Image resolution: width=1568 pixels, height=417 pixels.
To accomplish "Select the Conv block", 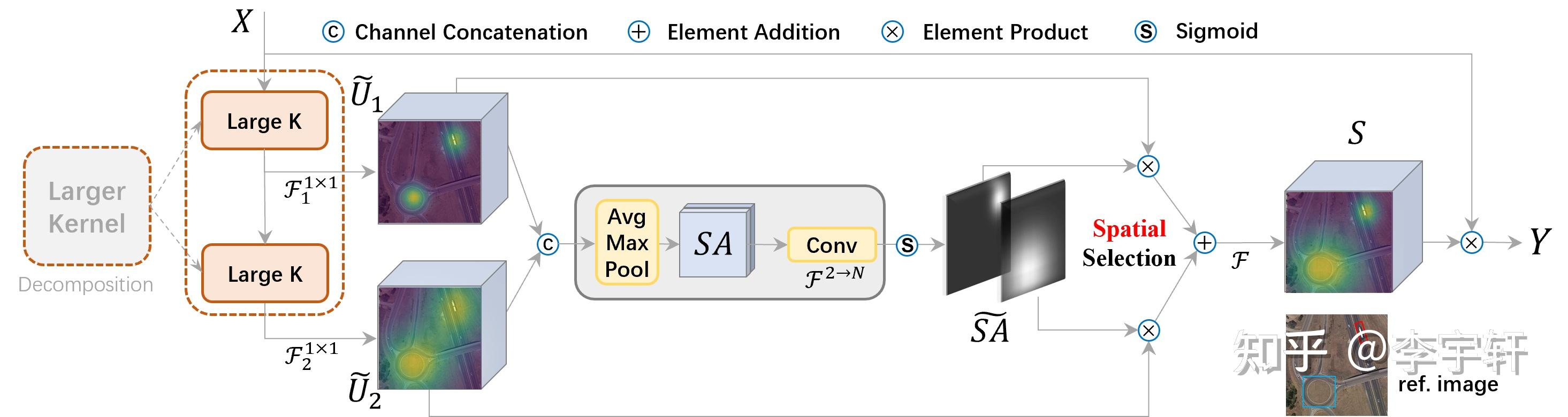I will point(832,245).
